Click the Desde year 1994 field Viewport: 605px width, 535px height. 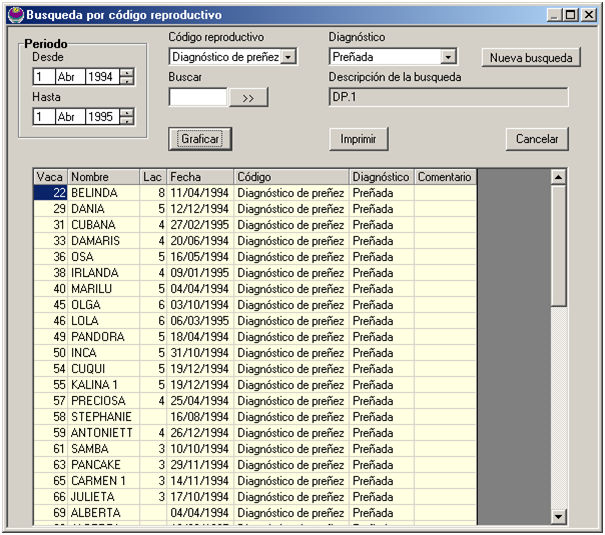pos(103,77)
